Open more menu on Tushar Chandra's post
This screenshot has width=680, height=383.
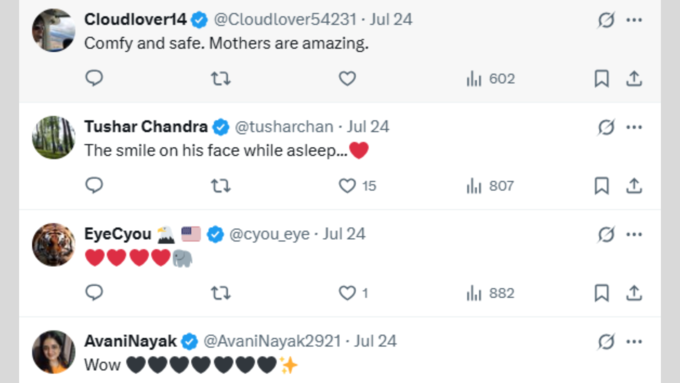point(634,127)
